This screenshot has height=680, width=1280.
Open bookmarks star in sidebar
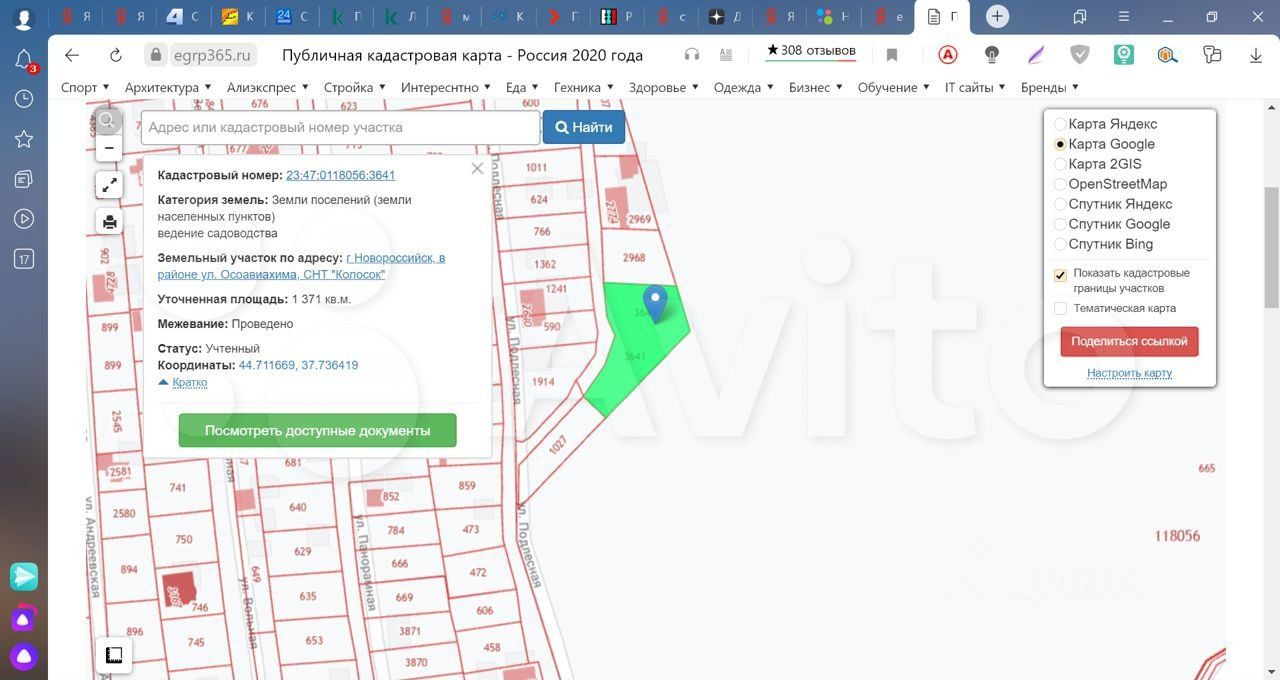24,139
